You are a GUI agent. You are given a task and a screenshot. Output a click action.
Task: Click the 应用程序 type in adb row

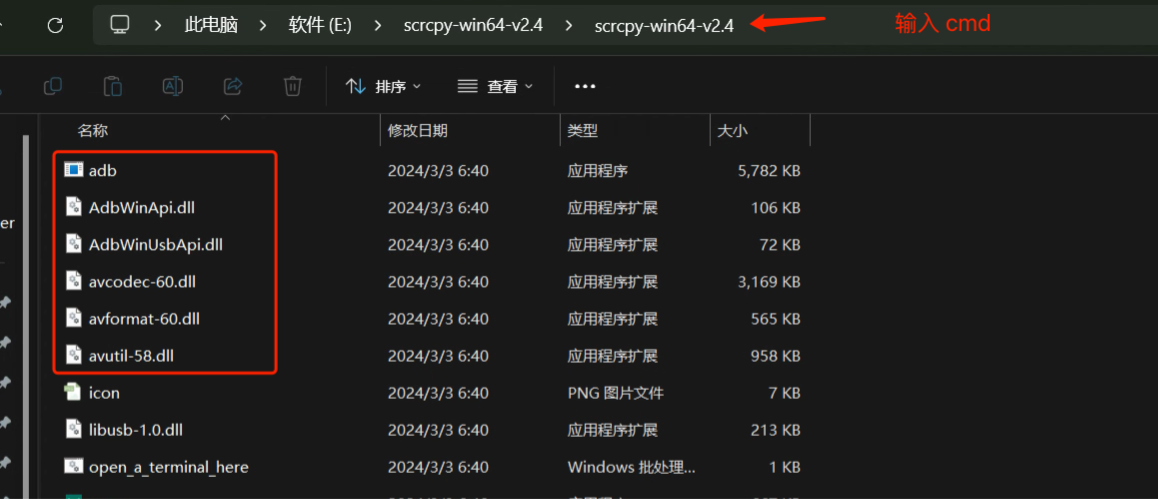pos(597,171)
